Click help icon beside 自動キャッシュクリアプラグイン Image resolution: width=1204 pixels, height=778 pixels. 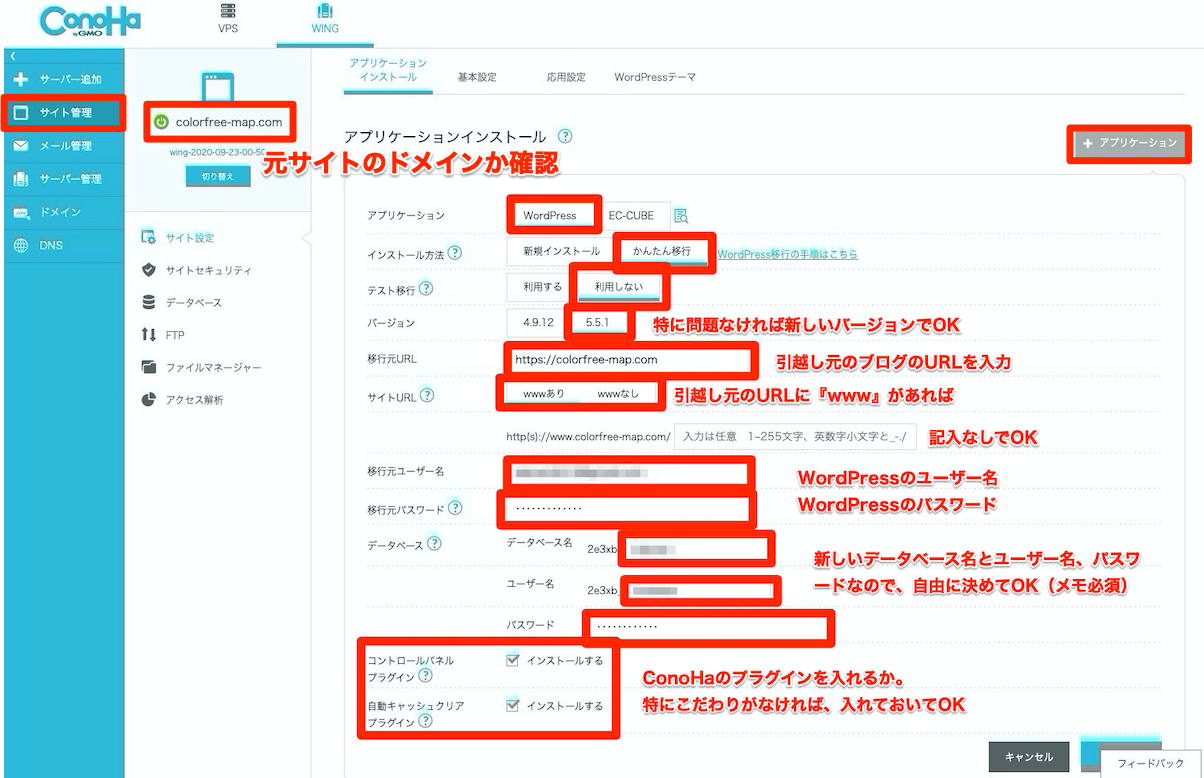click(x=425, y=721)
